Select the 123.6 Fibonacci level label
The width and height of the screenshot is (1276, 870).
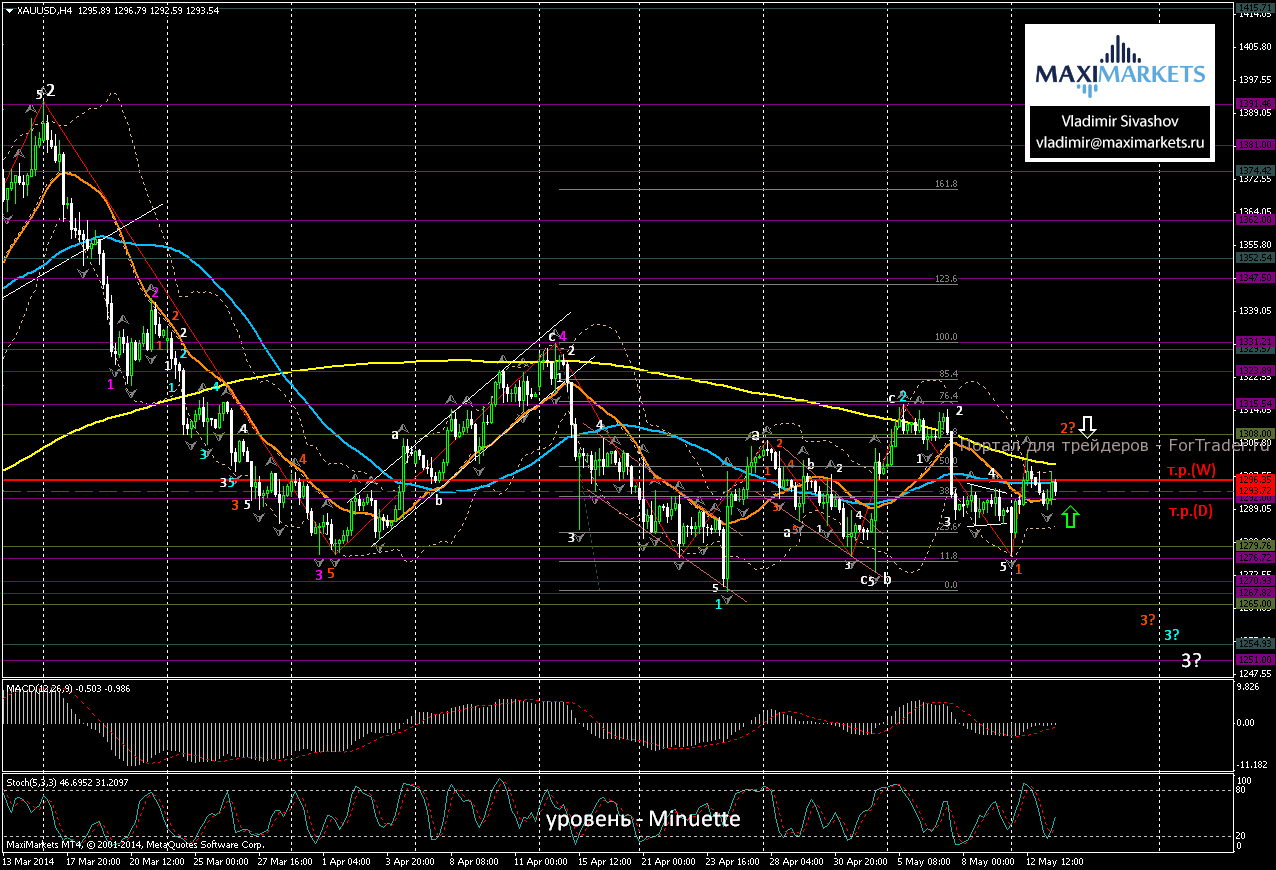tap(945, 280)
